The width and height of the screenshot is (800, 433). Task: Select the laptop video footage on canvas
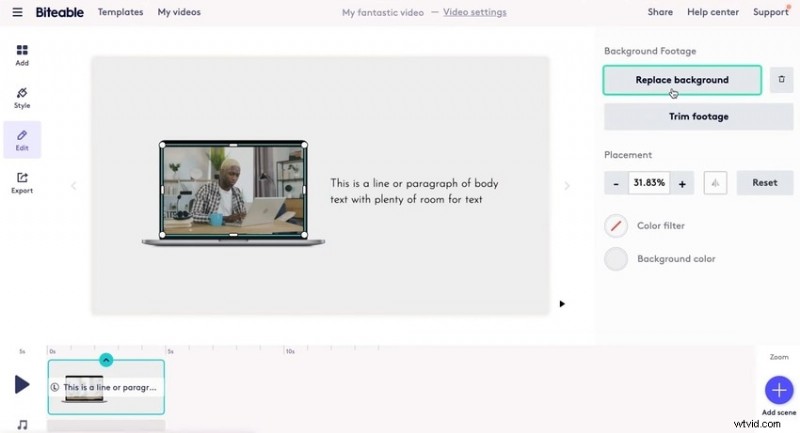(233, 191)
